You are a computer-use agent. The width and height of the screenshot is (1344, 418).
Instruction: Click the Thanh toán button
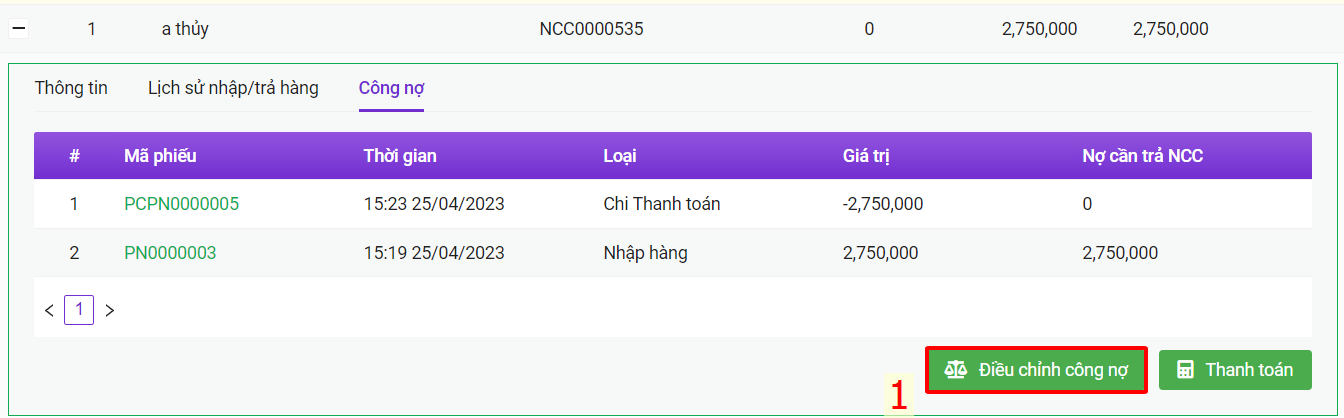[1235, 370]
